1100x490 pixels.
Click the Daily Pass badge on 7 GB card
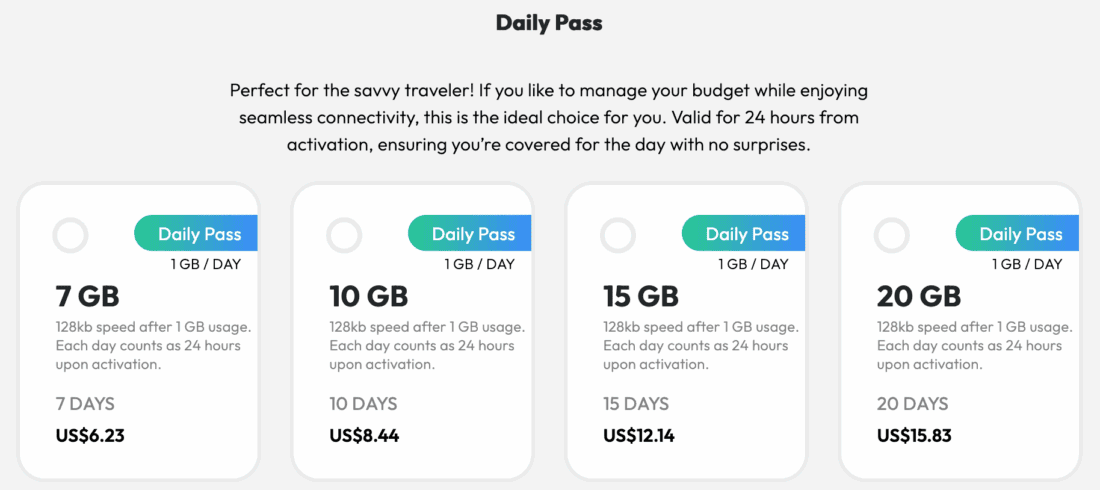click(197, 234)
